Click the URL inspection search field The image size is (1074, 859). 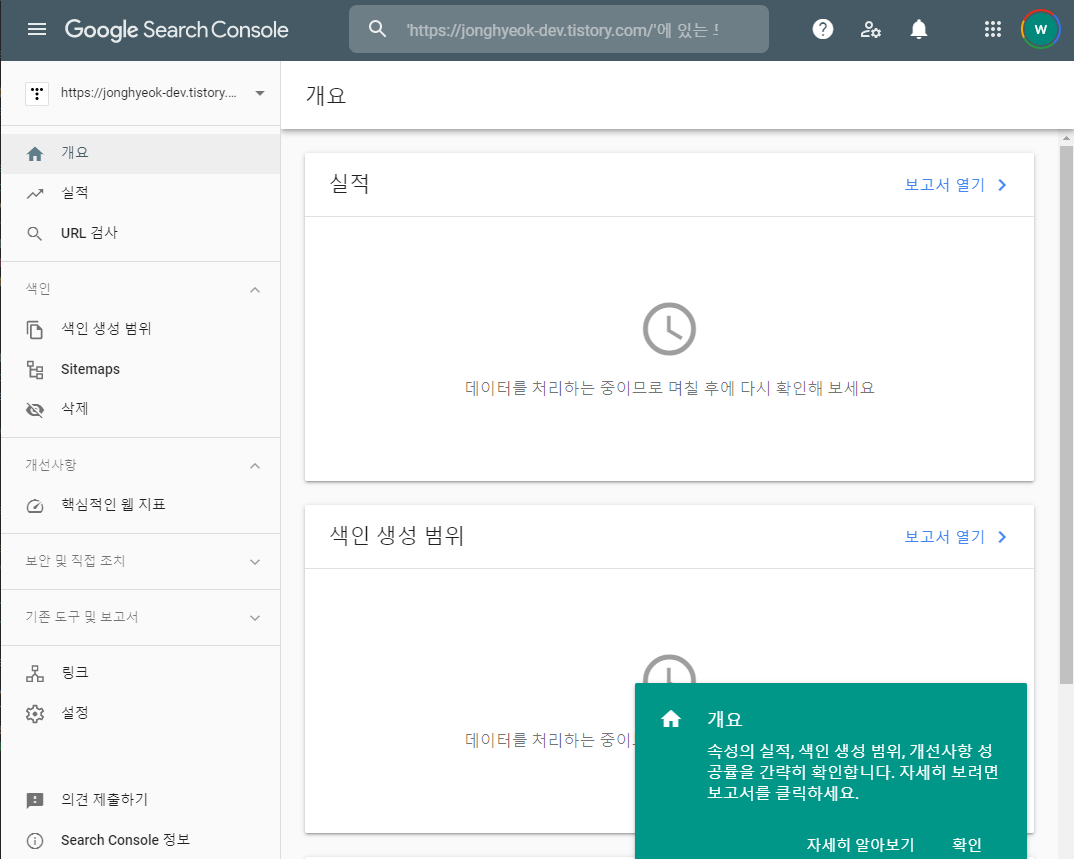pos(559,29)
